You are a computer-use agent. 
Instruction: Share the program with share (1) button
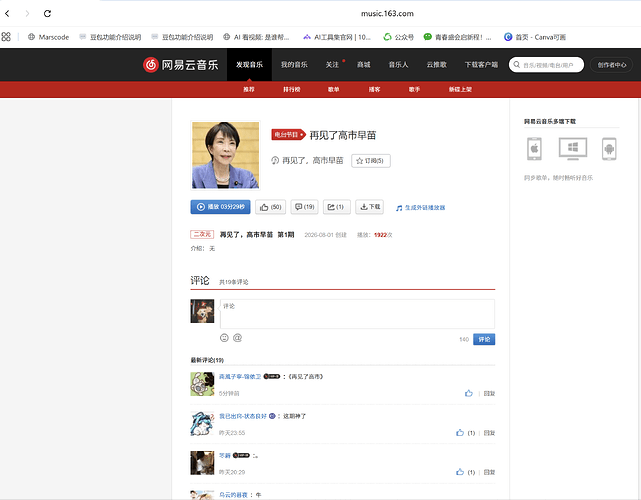pos(336,207)
